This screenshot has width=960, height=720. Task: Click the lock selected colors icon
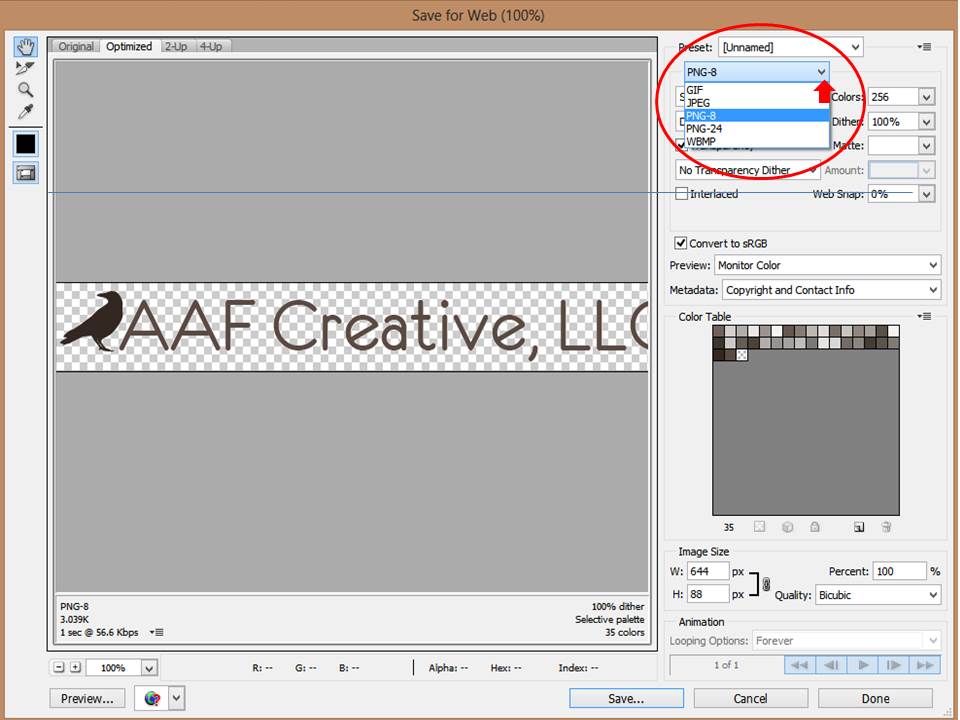815,527
